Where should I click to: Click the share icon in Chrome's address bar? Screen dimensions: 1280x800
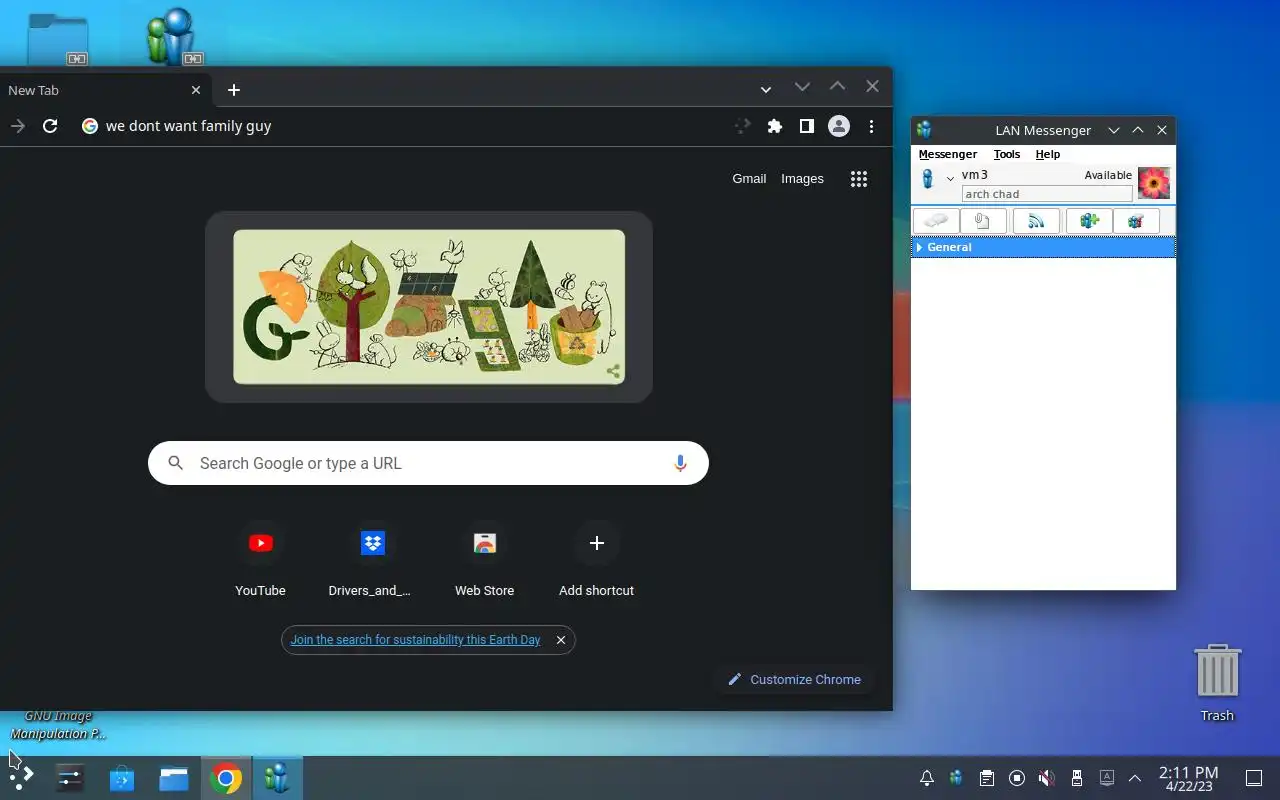coord(742,126)
